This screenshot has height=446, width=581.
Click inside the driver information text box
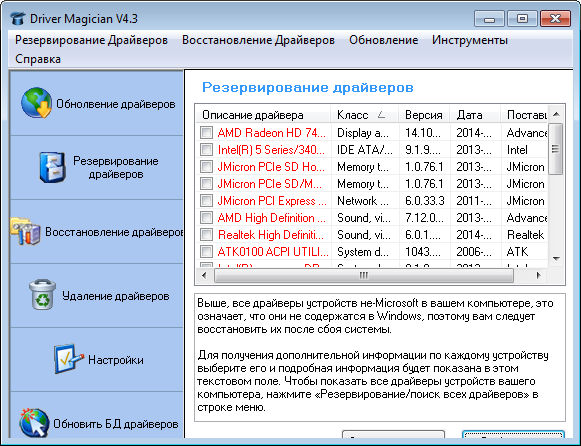[x=380, y=357]
